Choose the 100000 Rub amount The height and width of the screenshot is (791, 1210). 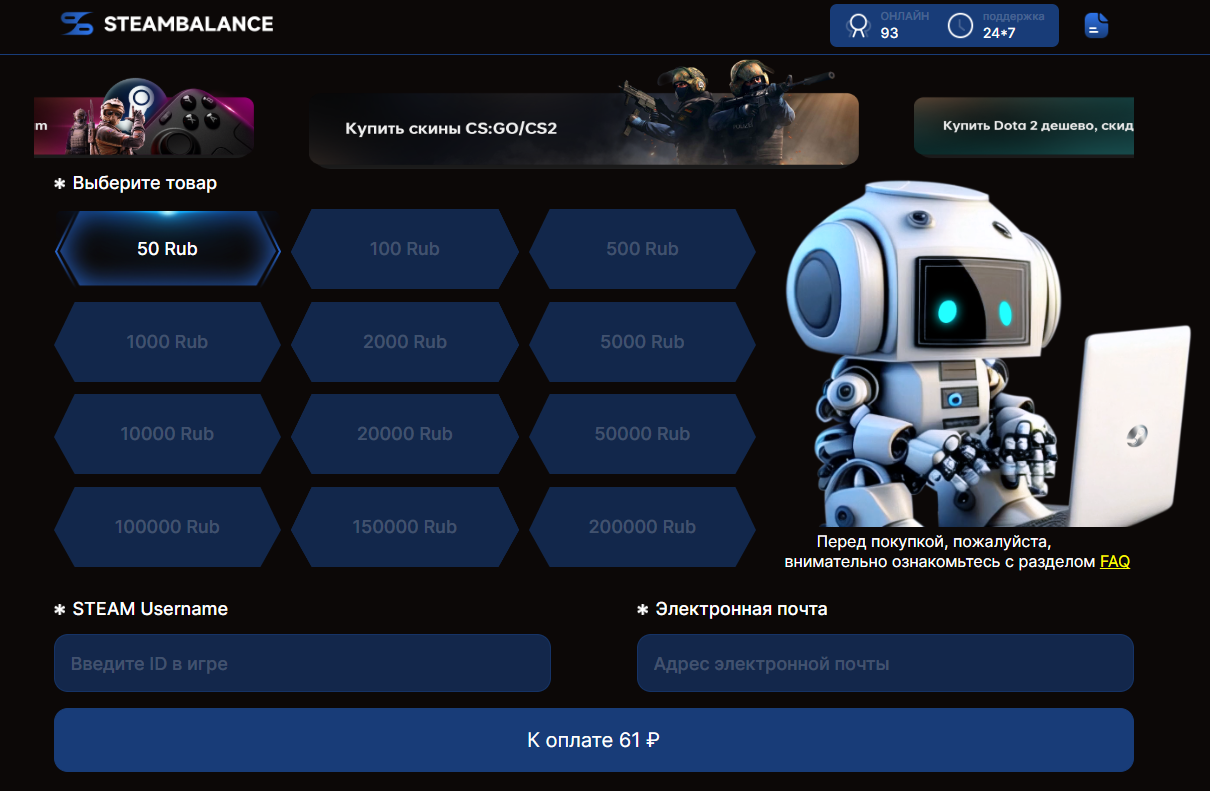click(167, 527)
